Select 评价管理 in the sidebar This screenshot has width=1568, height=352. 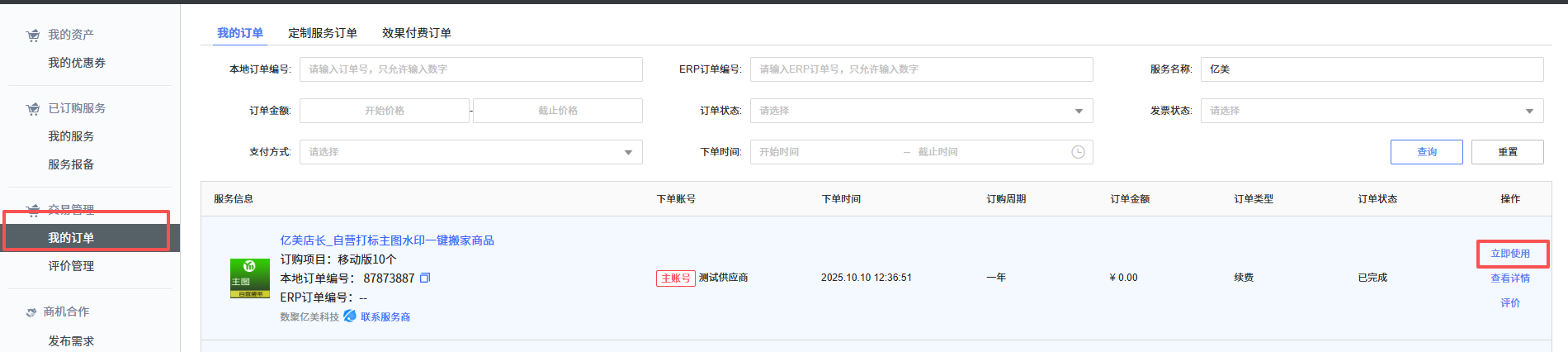coord(71,266)
